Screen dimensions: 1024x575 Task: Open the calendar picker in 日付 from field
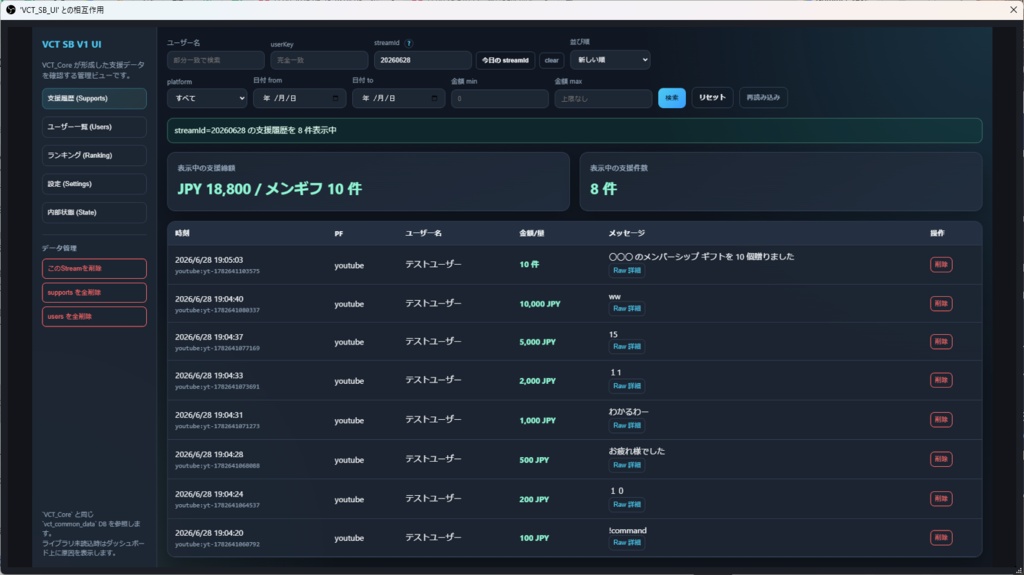coord(335,98)
